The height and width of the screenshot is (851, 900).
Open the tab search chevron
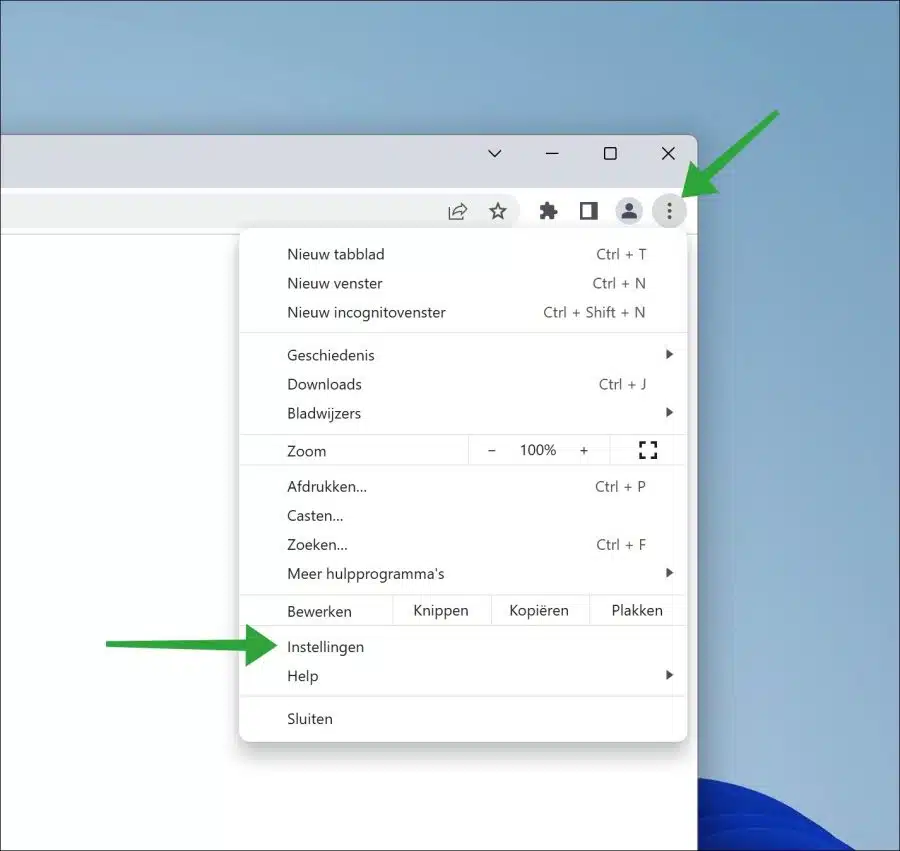[x=495, y=153]
